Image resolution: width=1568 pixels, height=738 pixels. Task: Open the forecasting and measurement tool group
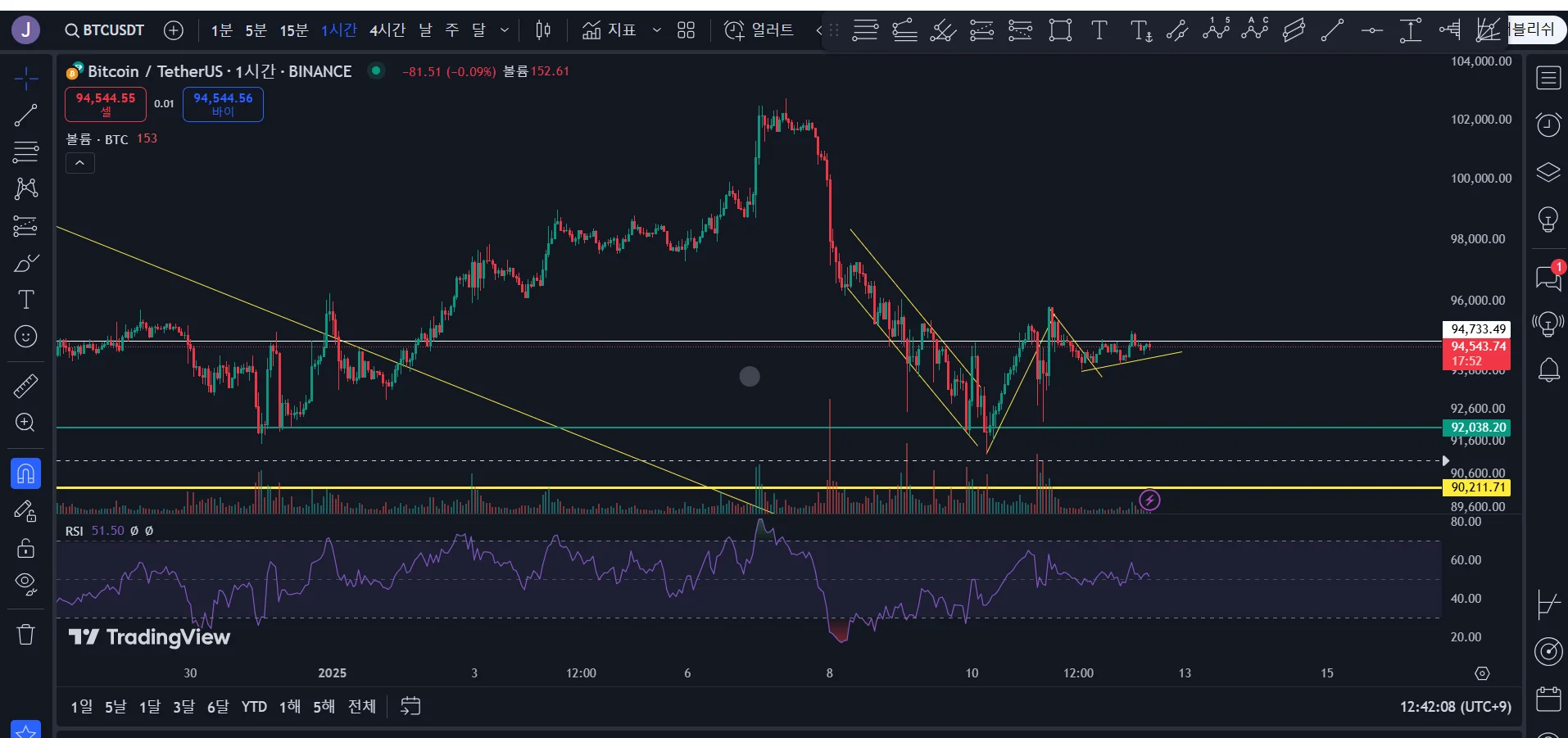point(26,225)
